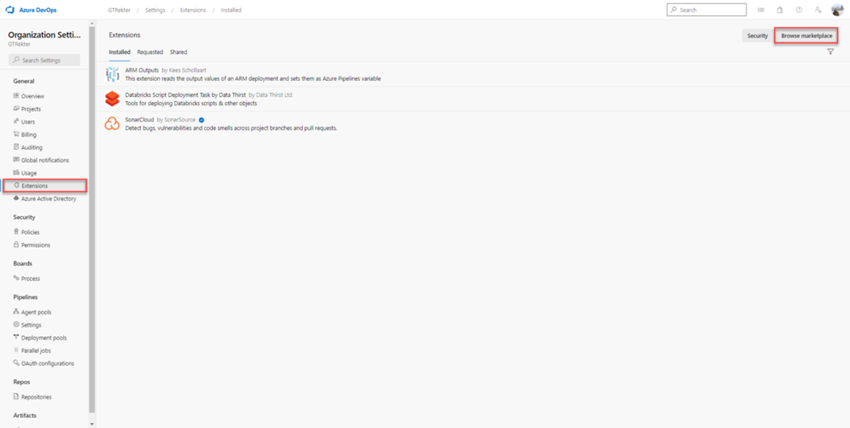The image size is (850, 428).
Task: Click the Security button
Action: [757, 36]
